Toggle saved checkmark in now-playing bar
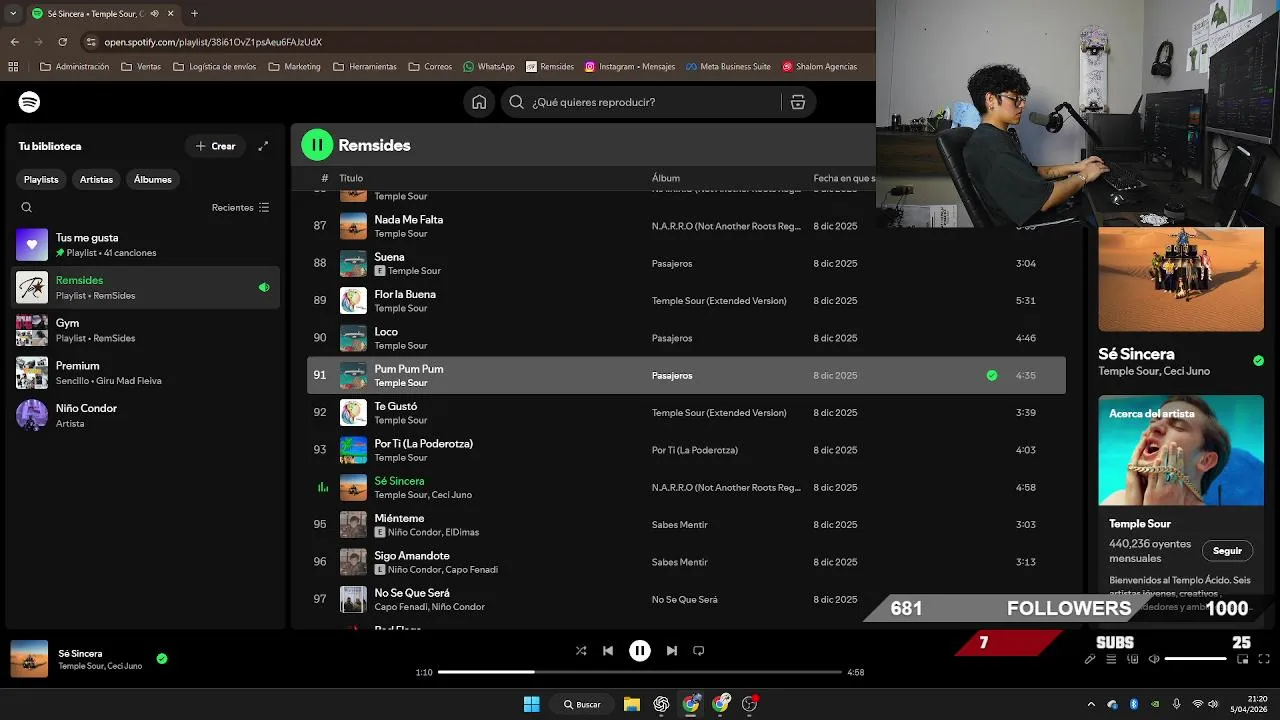The width and height of the screenshot is (1280, 720). click(x=162, y=659)
